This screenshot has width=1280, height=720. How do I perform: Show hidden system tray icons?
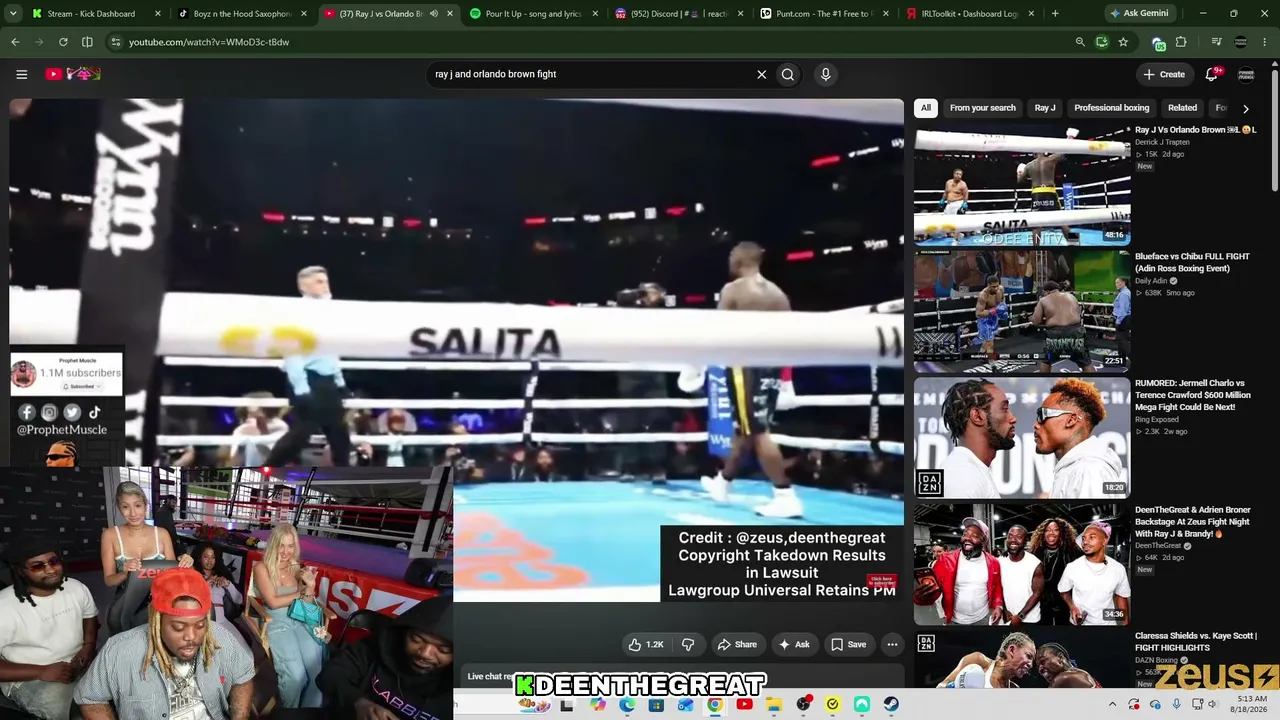(1112, 704)
